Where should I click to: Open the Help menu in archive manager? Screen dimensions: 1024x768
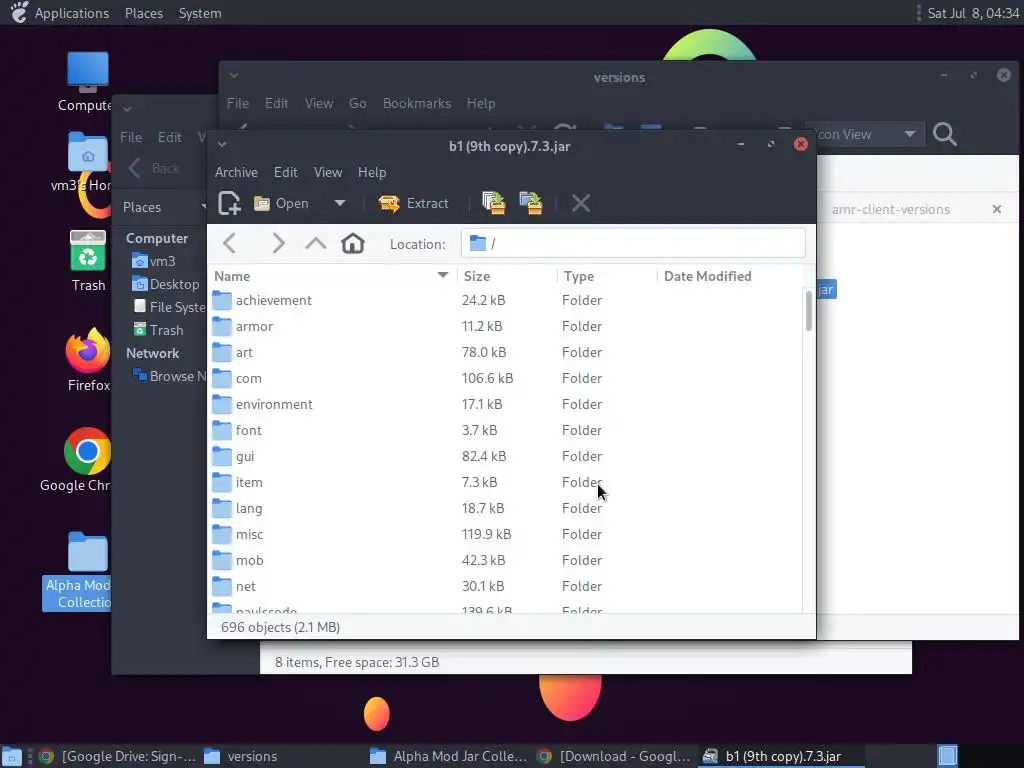[x=372, y=172]
